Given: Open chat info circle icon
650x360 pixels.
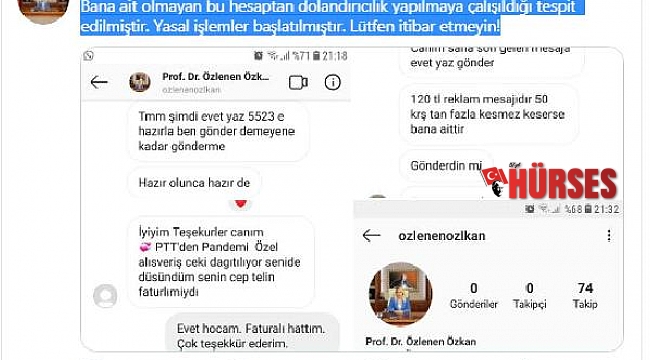Looking at the screenshot, I should (x=332, y=82).
